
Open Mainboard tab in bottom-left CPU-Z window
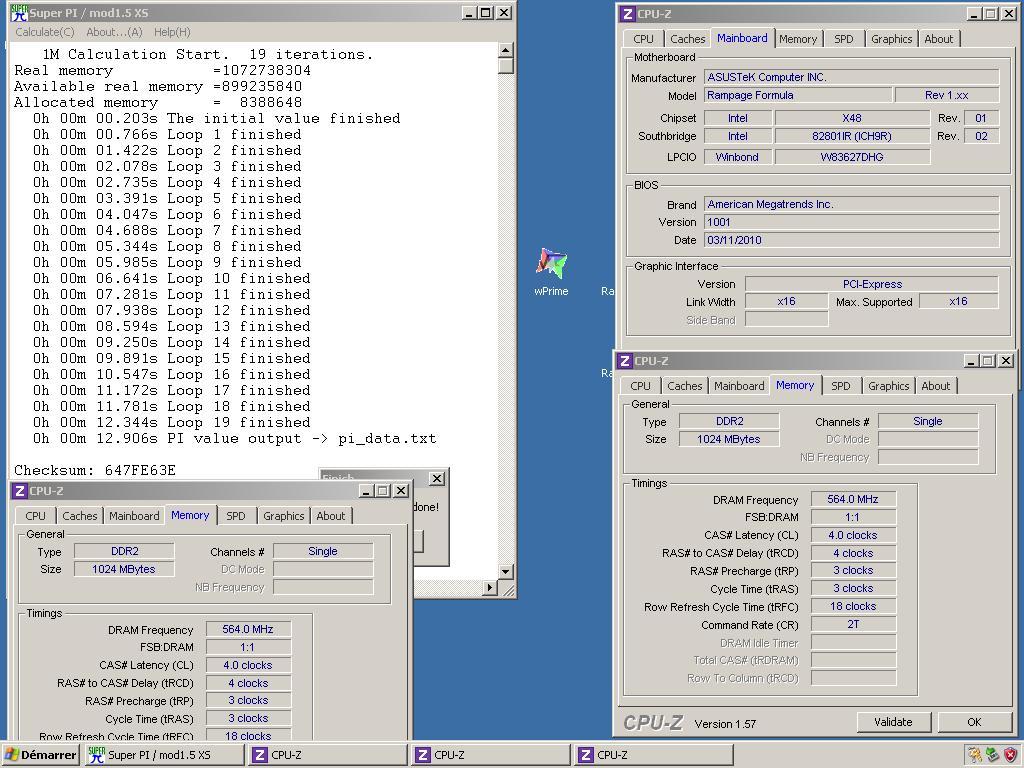tap(134, 516)
